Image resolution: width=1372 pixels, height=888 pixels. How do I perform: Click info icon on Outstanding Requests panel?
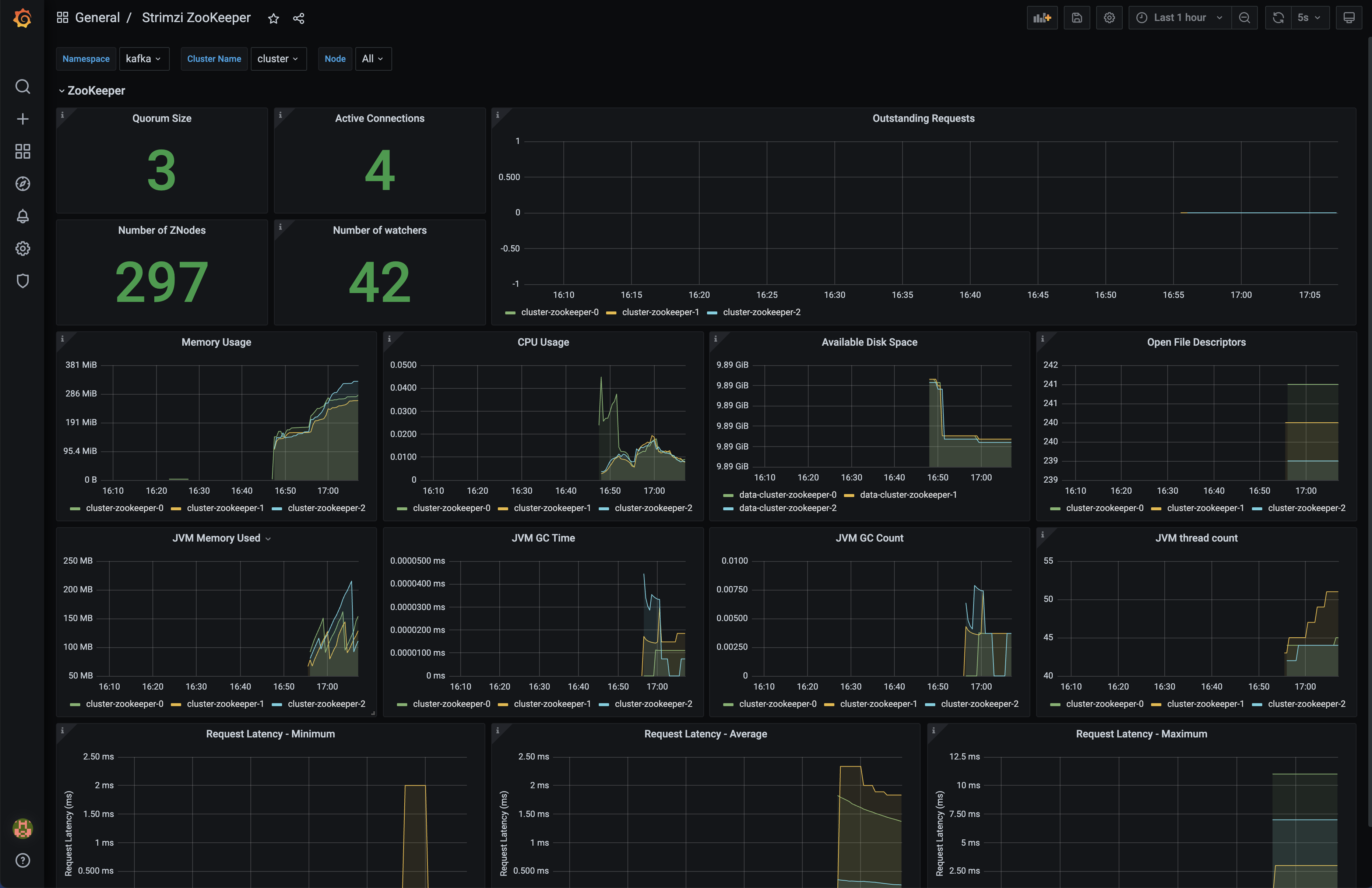pos(497,114)
